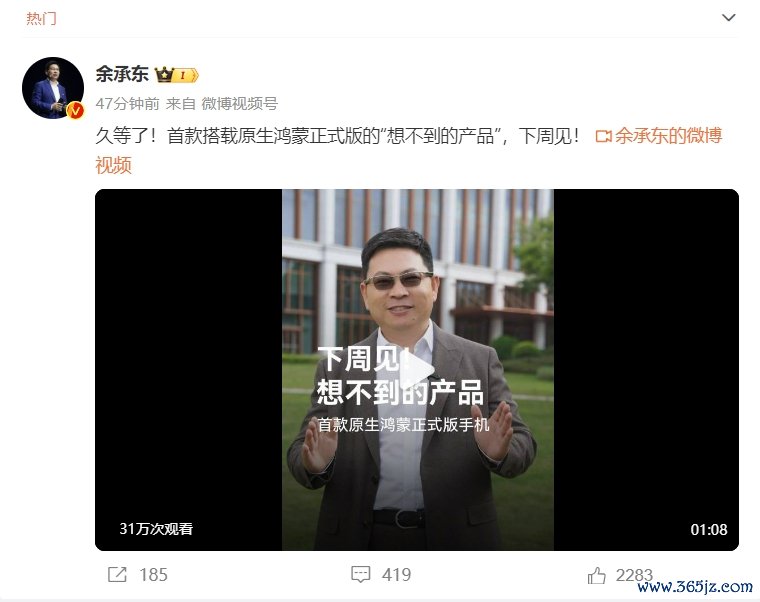Click the 47分钟前 post timestamp
The width and height of the screenshot is (760, 602).
pyautogui.click(x=127, y=103)
